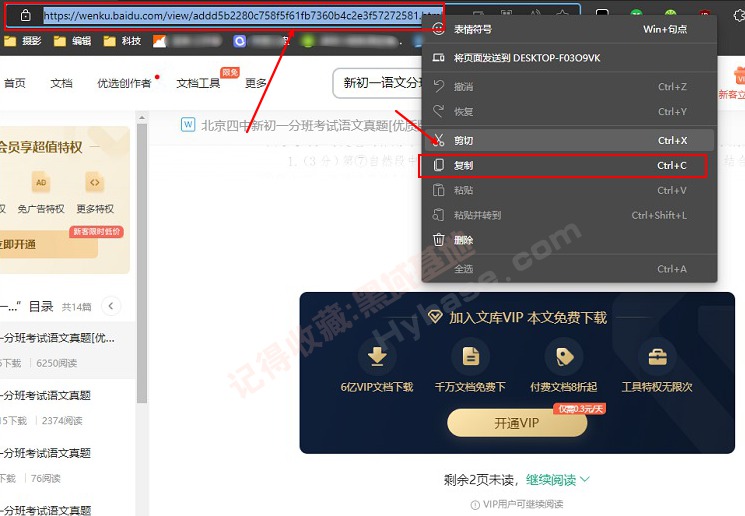The image size is (745, 516).
Task: Open 优选创作者 navigation tab
Action: pos(124,84)
